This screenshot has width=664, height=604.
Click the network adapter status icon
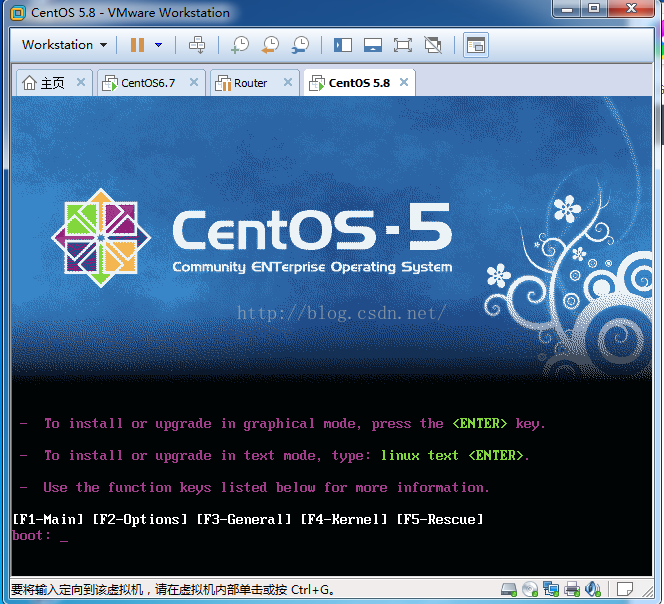coord(551,589)
